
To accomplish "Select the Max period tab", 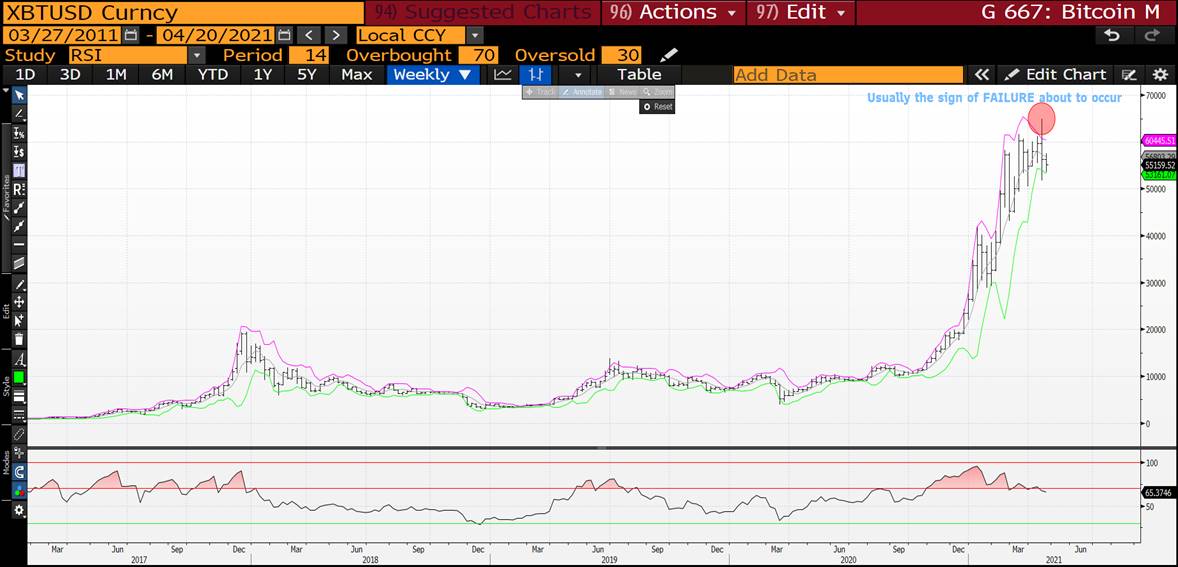I will pyautogui.click(x=357, y=74).
